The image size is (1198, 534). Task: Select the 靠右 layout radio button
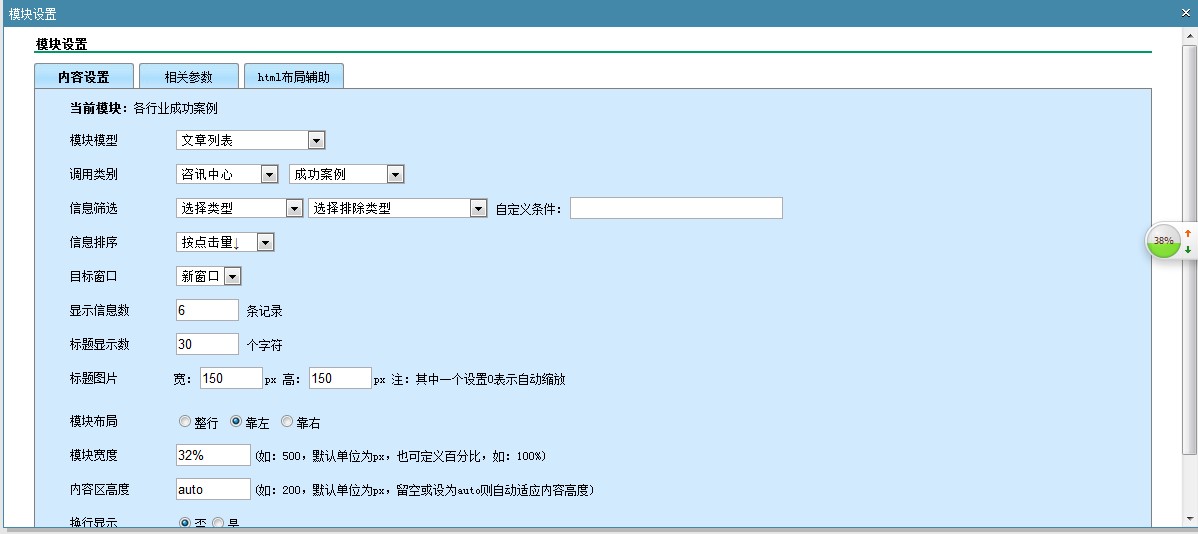287,422
